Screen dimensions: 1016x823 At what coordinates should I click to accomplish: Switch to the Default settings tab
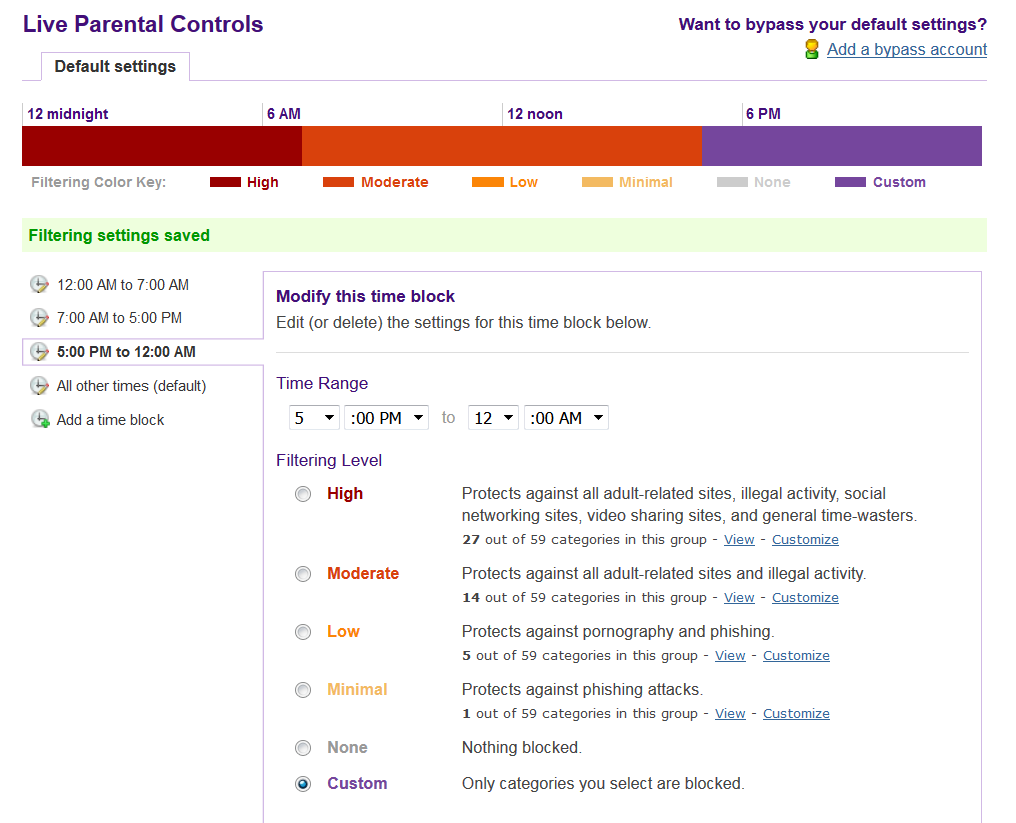click(x=115, y=67)
